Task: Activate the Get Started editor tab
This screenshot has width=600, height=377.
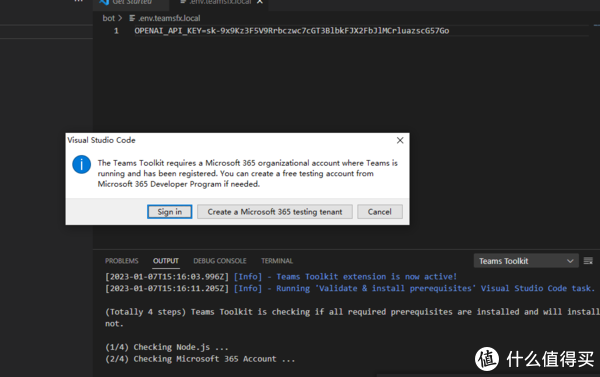Action: coord(131,2)
